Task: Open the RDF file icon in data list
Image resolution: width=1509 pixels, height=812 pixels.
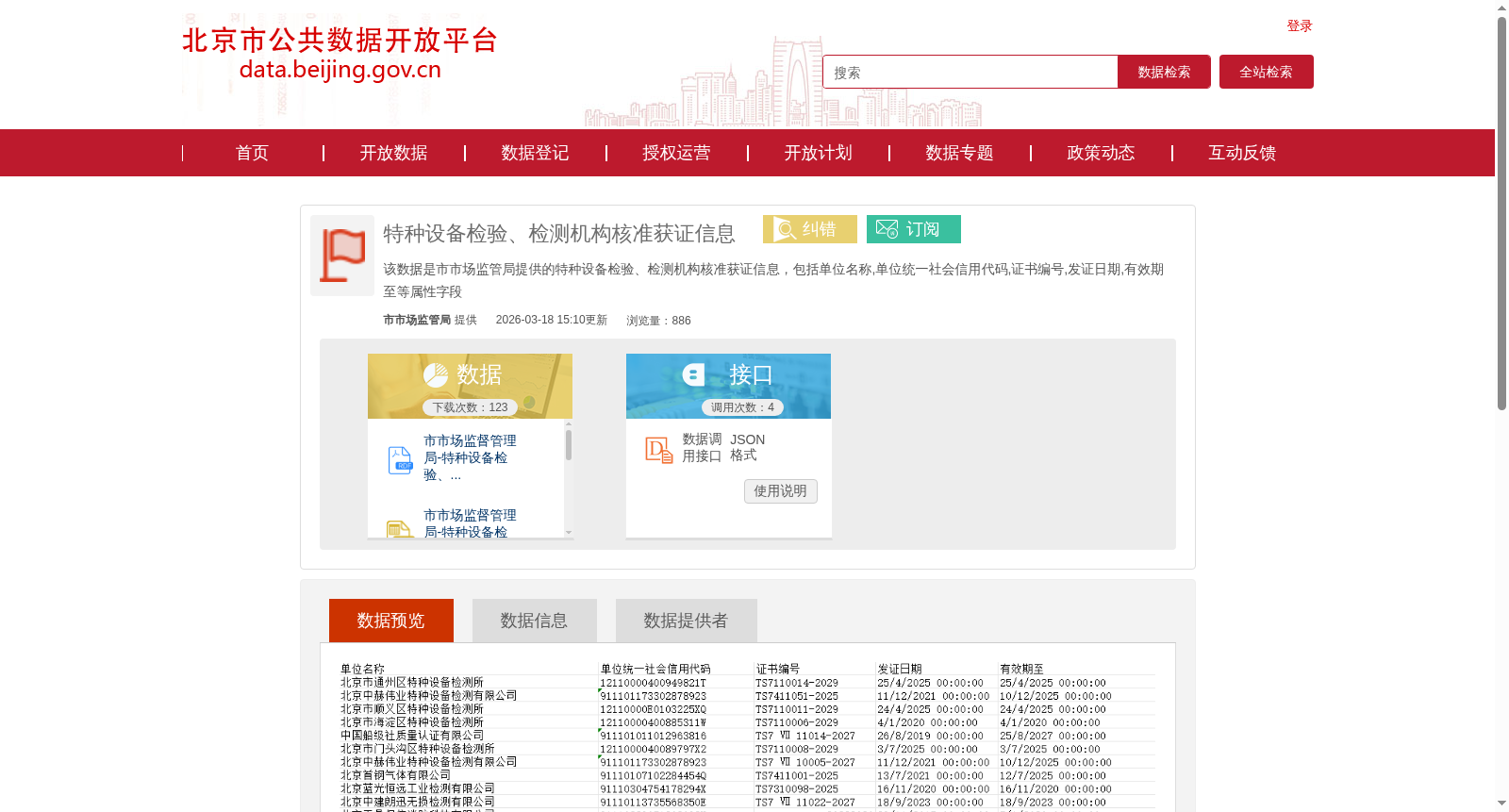Action: (x=400, y=460)
